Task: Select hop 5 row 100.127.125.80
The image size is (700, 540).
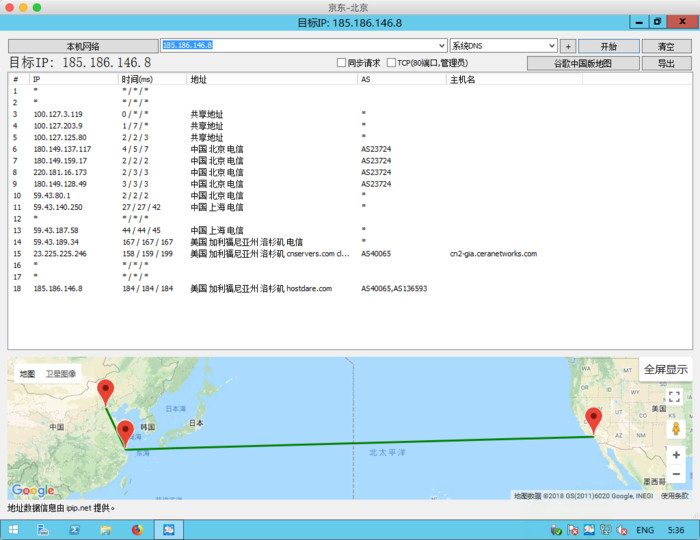Action: click(350, 137)
